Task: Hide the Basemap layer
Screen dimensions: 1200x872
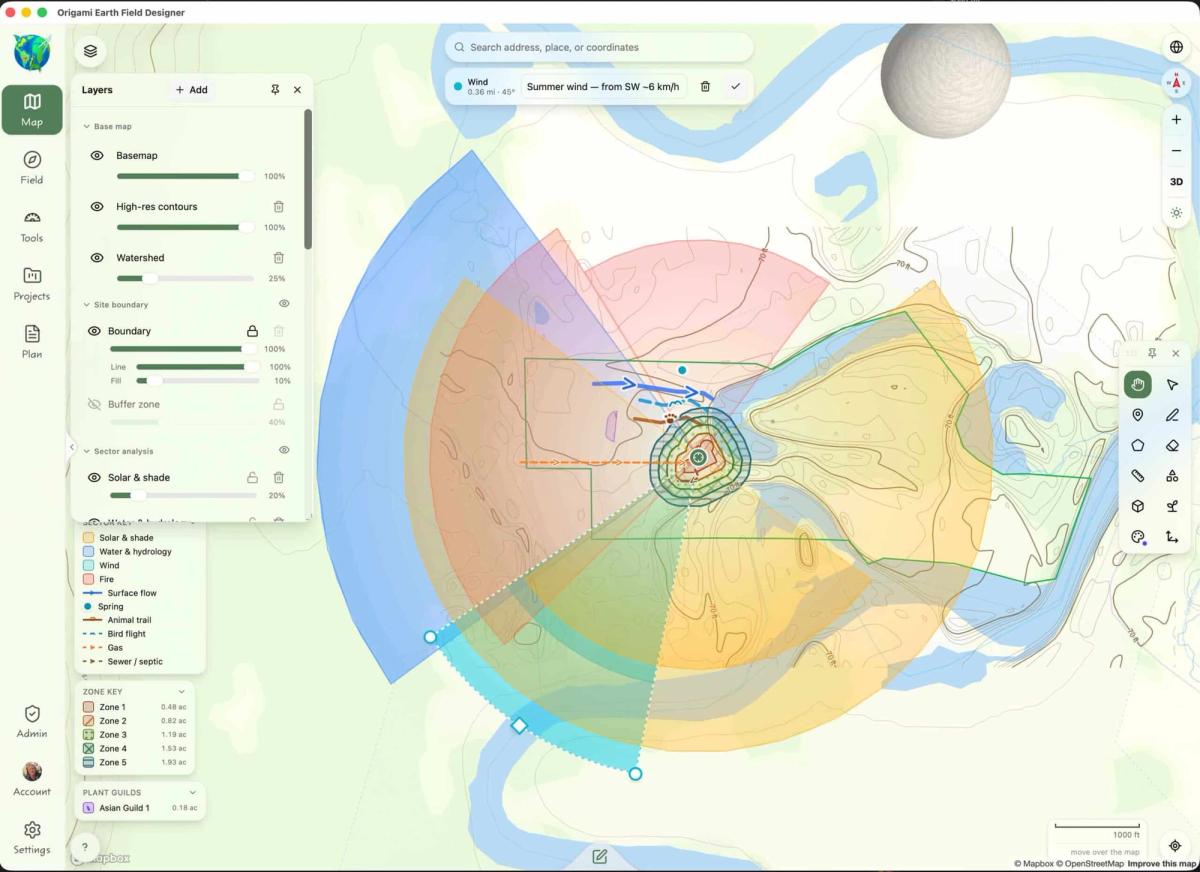Action: pos(97,156)
